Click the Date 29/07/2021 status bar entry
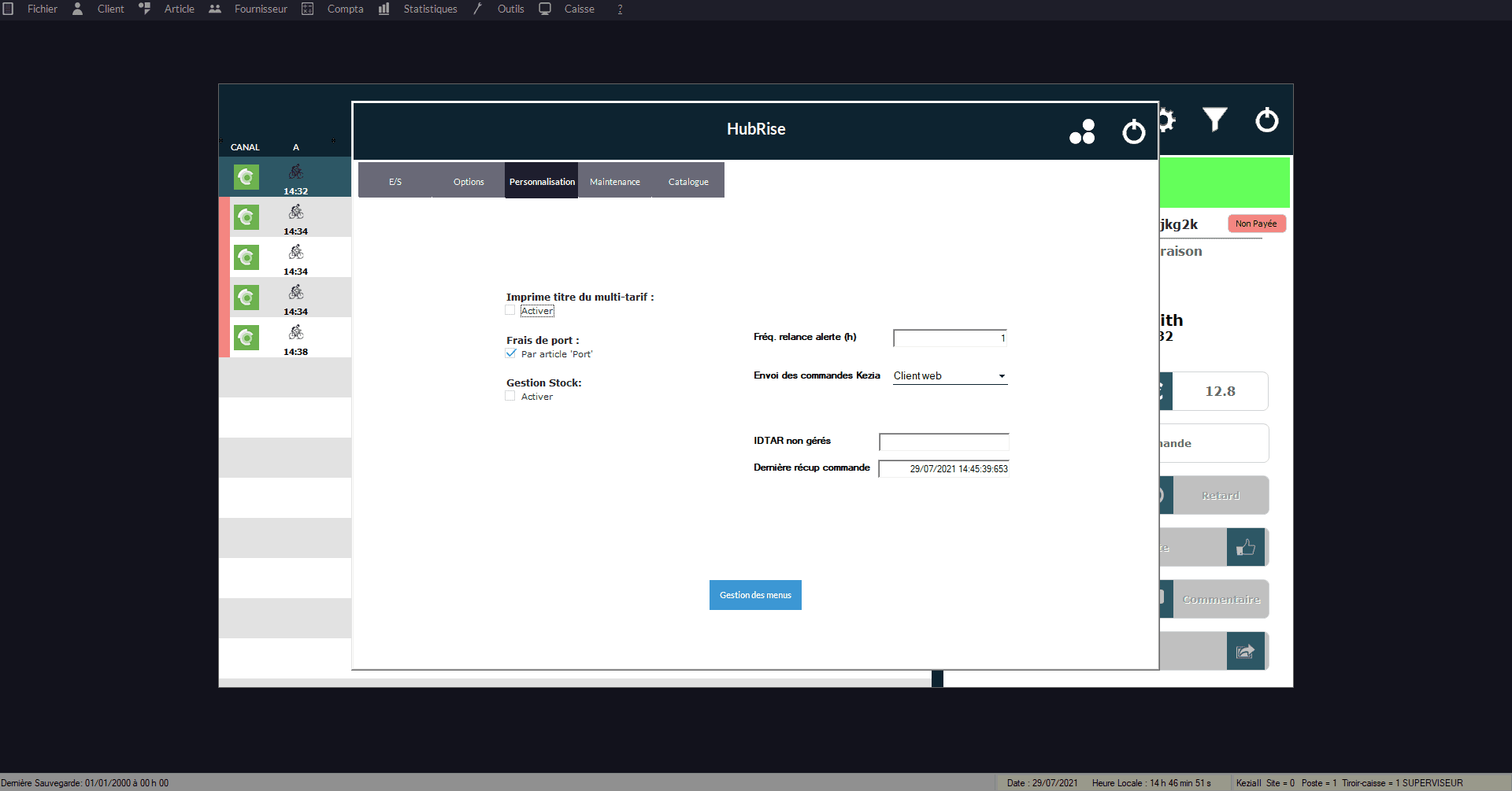 tap(1042, 783)
